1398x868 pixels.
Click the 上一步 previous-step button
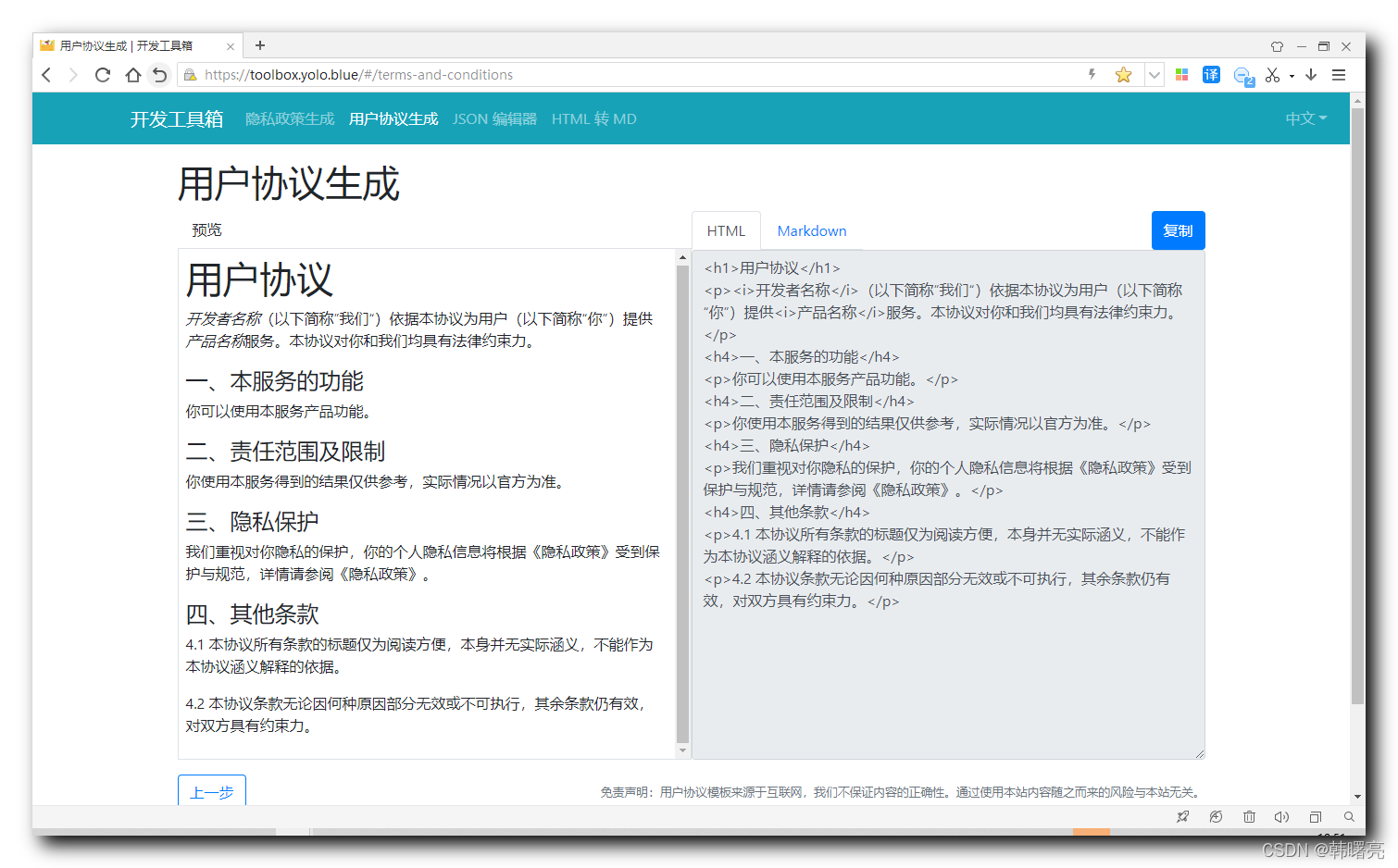(x=212, y=792)
